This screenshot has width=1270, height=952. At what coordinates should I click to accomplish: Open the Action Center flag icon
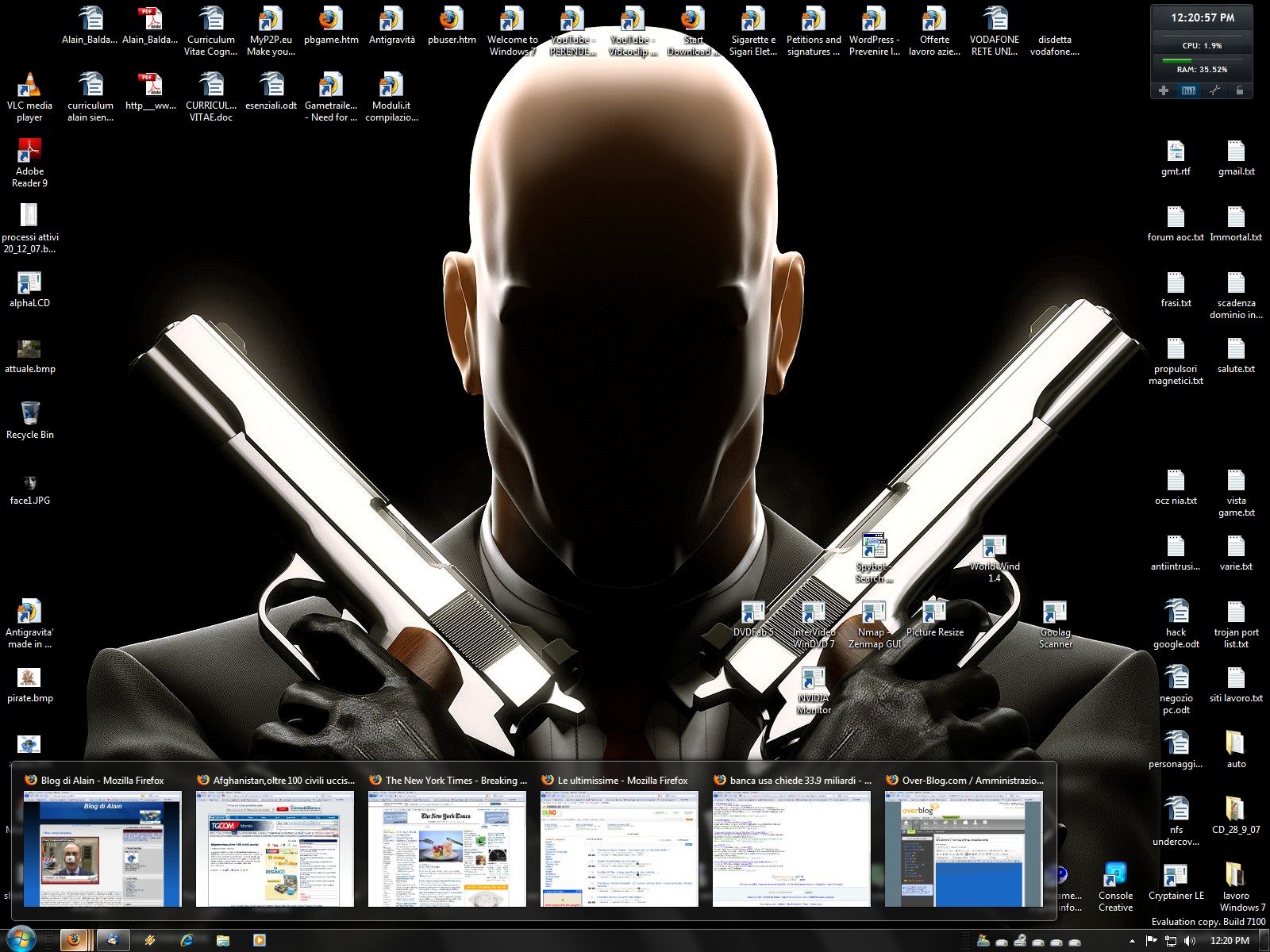click(x=1152, y=941)
